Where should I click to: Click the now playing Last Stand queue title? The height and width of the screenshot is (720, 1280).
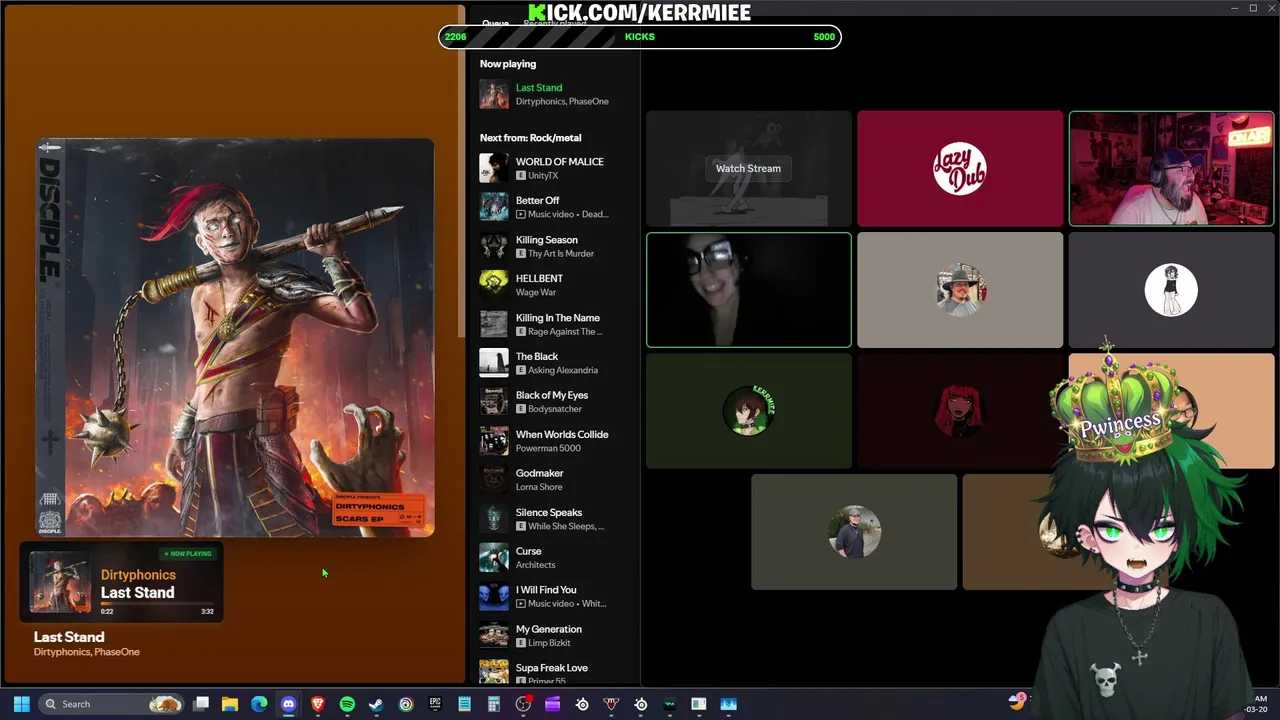click(x=539, y=87)
